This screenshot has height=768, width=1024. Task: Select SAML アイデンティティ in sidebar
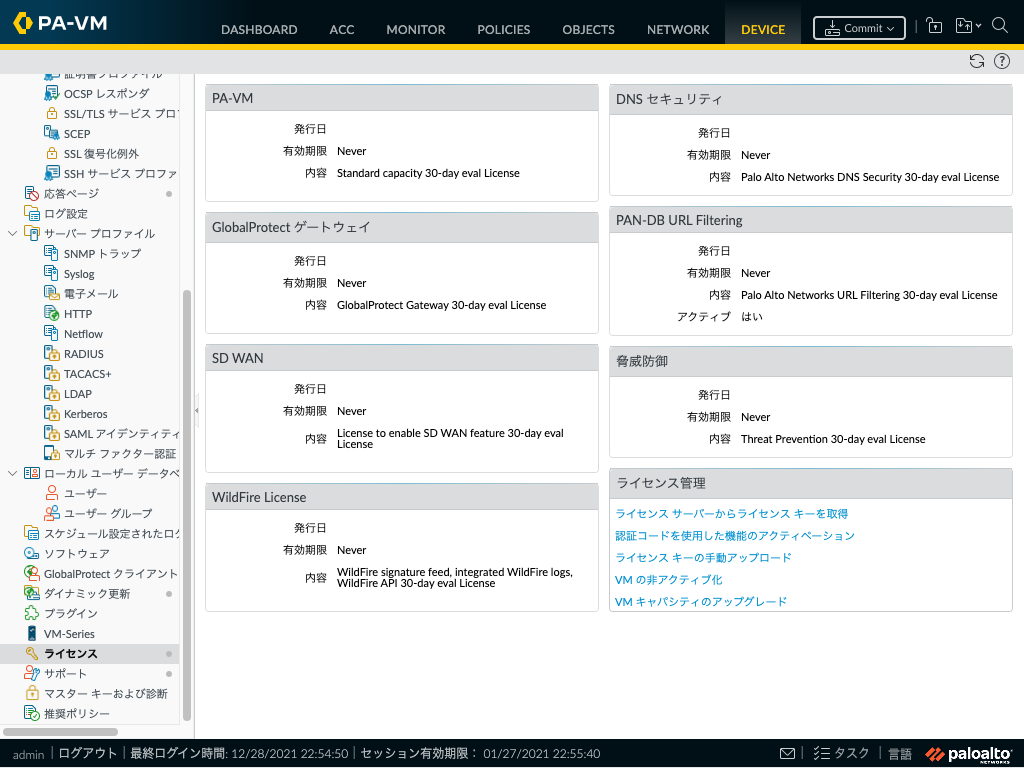click(121, 434)
